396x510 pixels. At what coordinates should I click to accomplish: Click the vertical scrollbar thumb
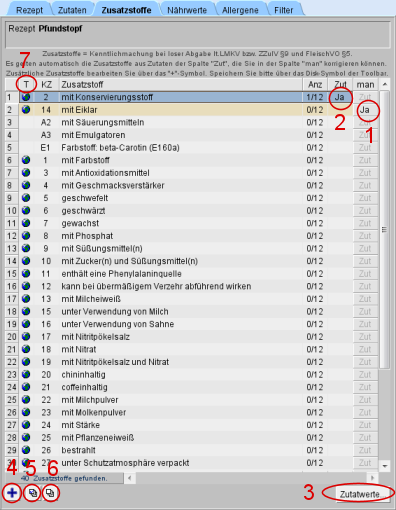tap(385, 229)
